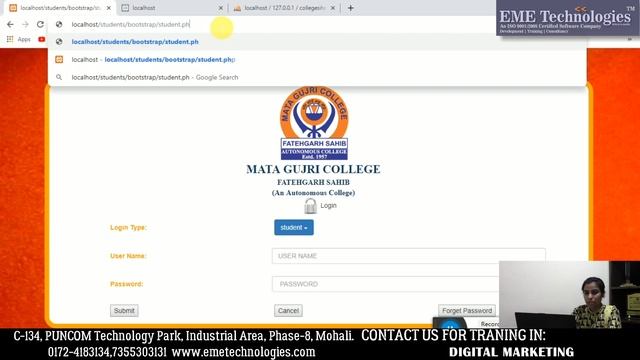
Task: Click inside the address bar URL text
Action: coord(131,24)
